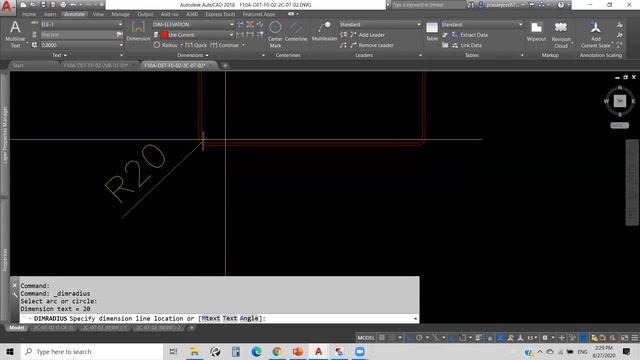640x360 pixels.
Task: Click the red Use Current color swatch
Action: [x=164, y=35]
